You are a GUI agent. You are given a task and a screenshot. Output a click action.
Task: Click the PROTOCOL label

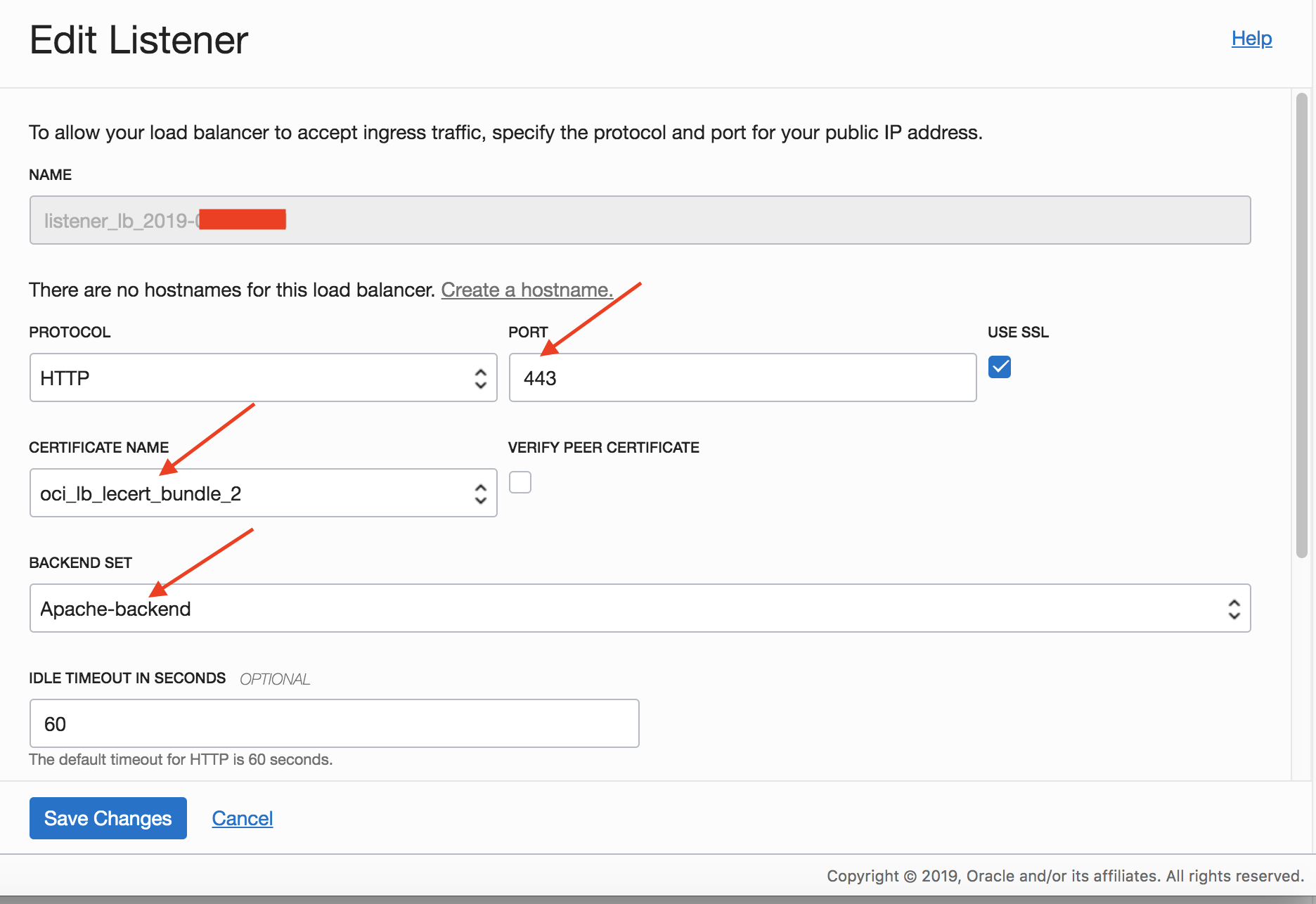coord(70,332)
